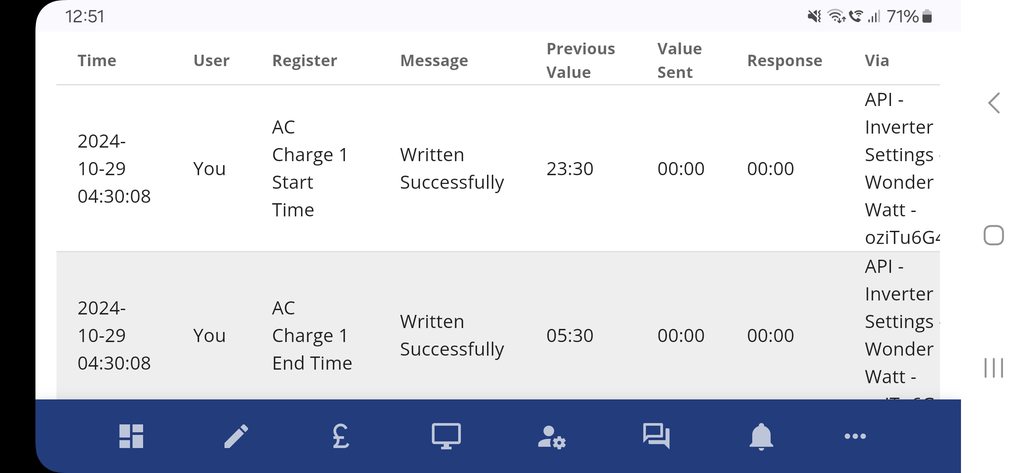Tap the Android home button
1024x473 pixels.
(x=993, y=235)
